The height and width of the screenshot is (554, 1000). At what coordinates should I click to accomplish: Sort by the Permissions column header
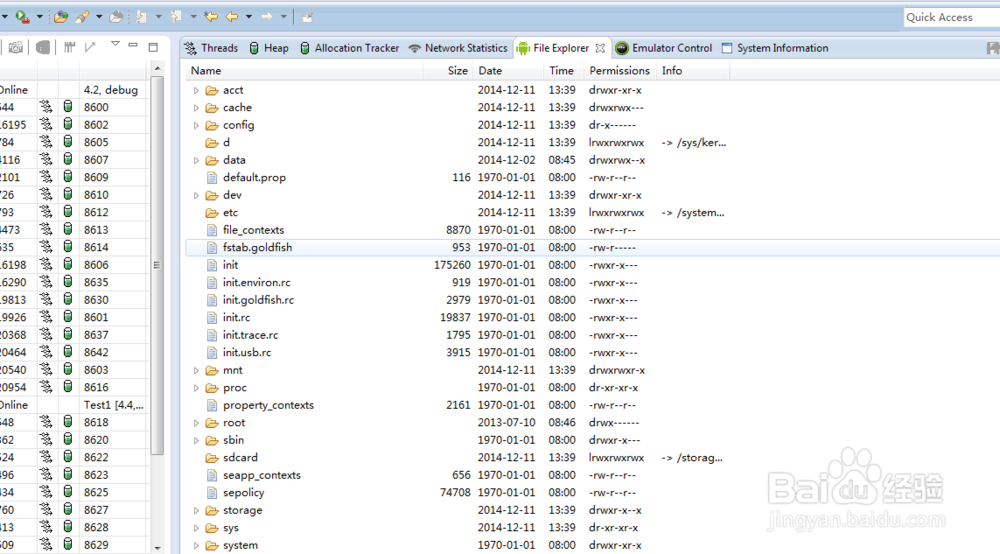pos(619,71)
